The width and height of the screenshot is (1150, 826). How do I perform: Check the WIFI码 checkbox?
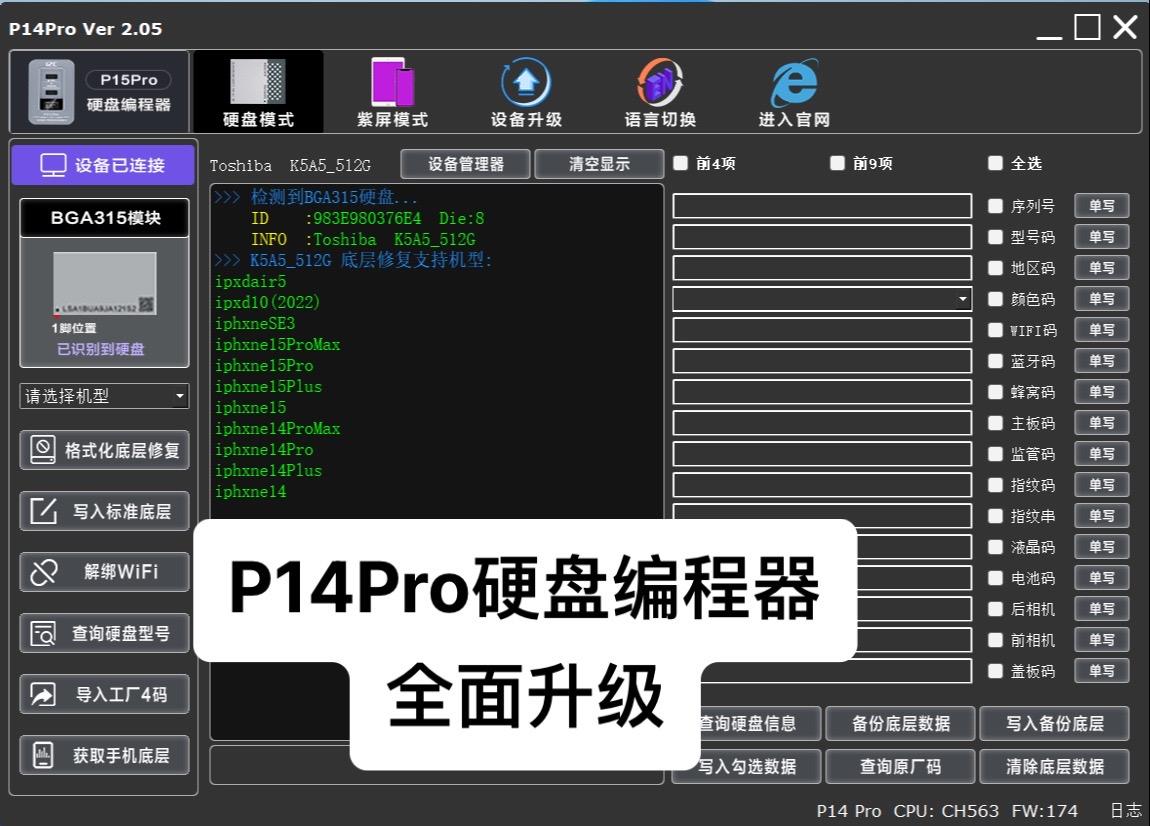pyautogui.click(x=995, y=330)
